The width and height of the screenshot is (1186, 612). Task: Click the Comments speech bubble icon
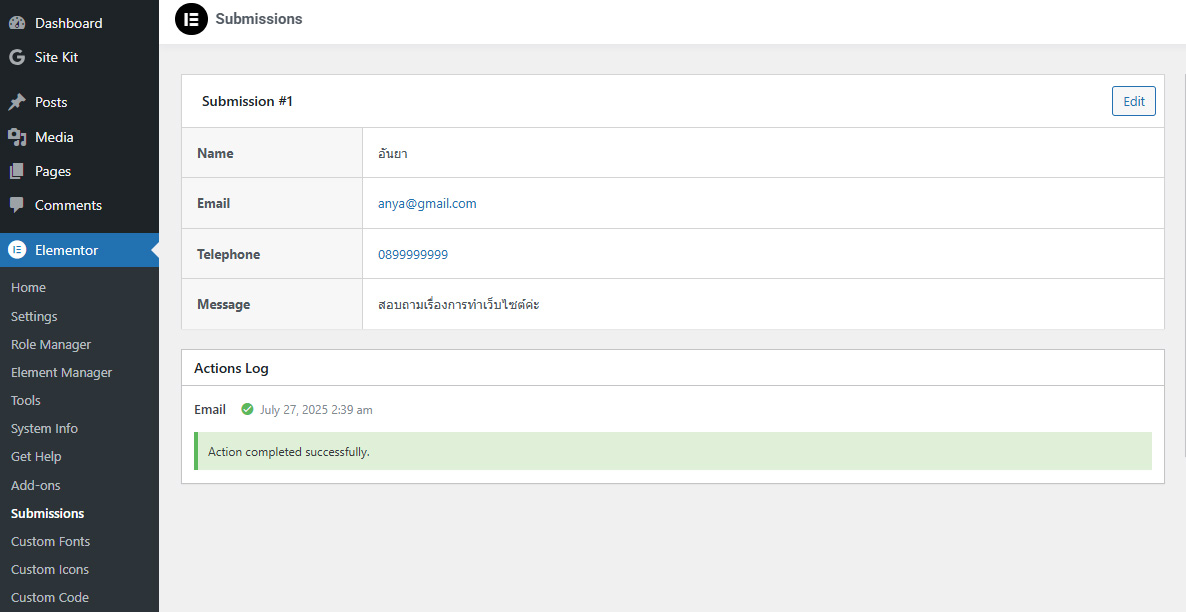[x=17, y=205]
